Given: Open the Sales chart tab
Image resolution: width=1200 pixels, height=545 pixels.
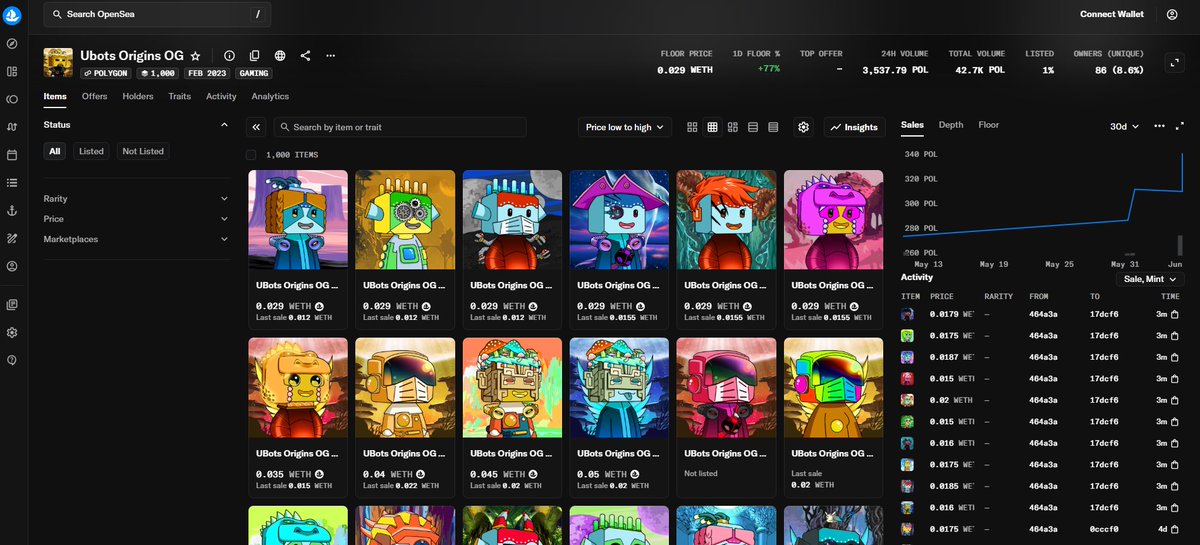Looking at the screenshot, I should tap(912, 125).
